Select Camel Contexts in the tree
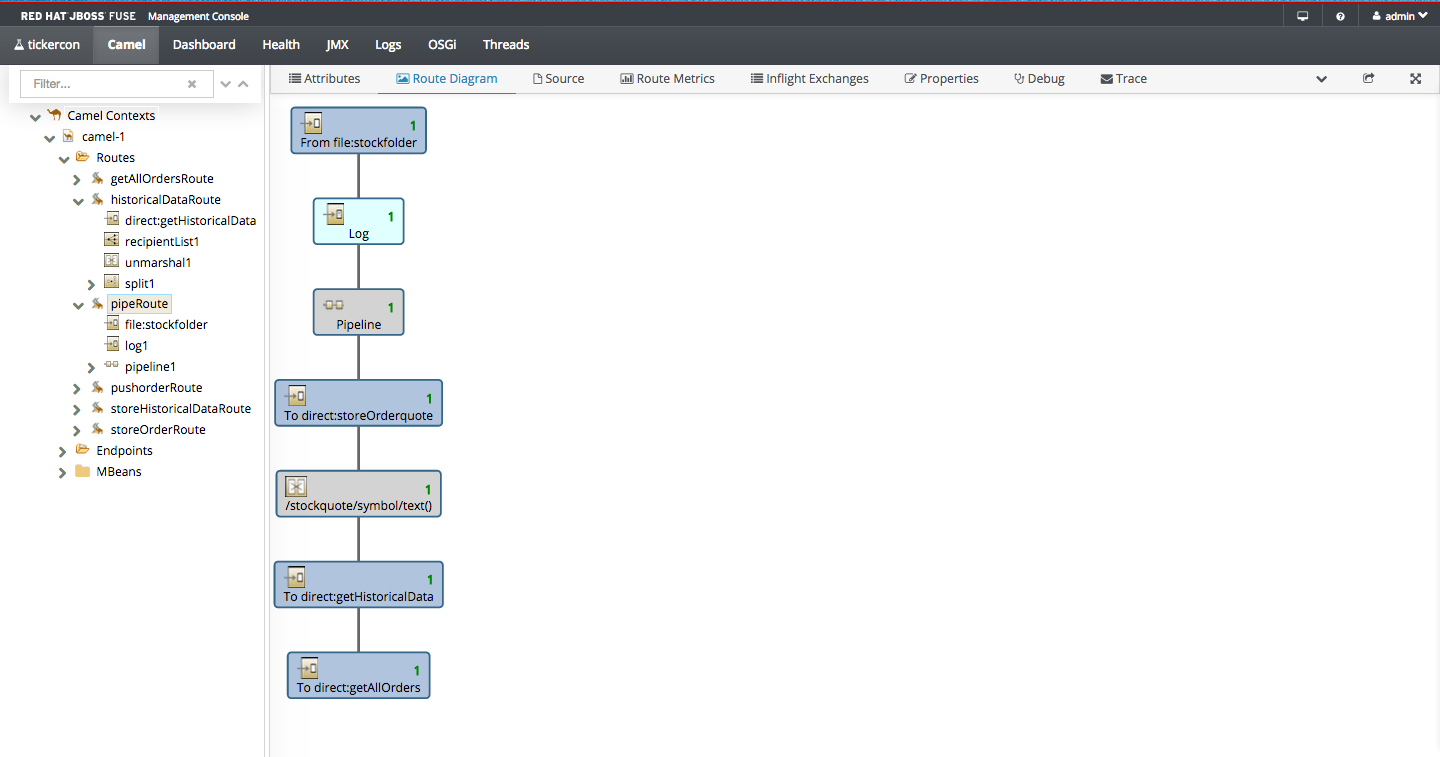The width and height of the screenshot is (1440, 757). point(111,116)
